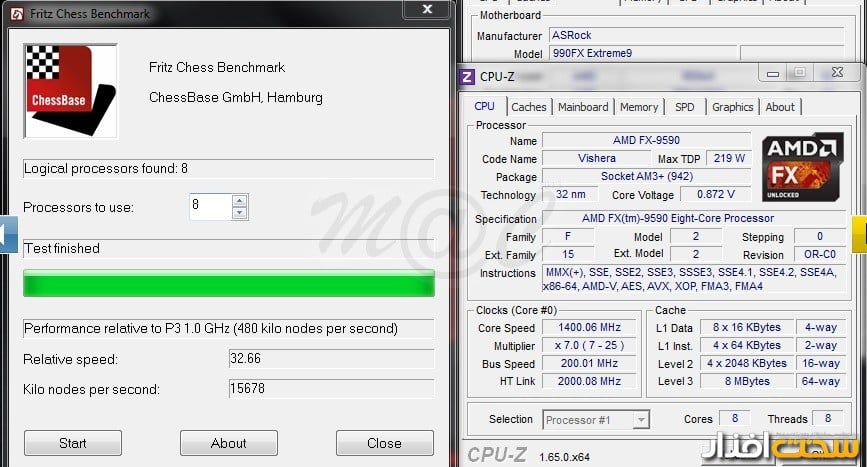Click the Socket AM3+ (942) package value
The height and width of the screenshot is (467, 867).
(x=646, y=176)
